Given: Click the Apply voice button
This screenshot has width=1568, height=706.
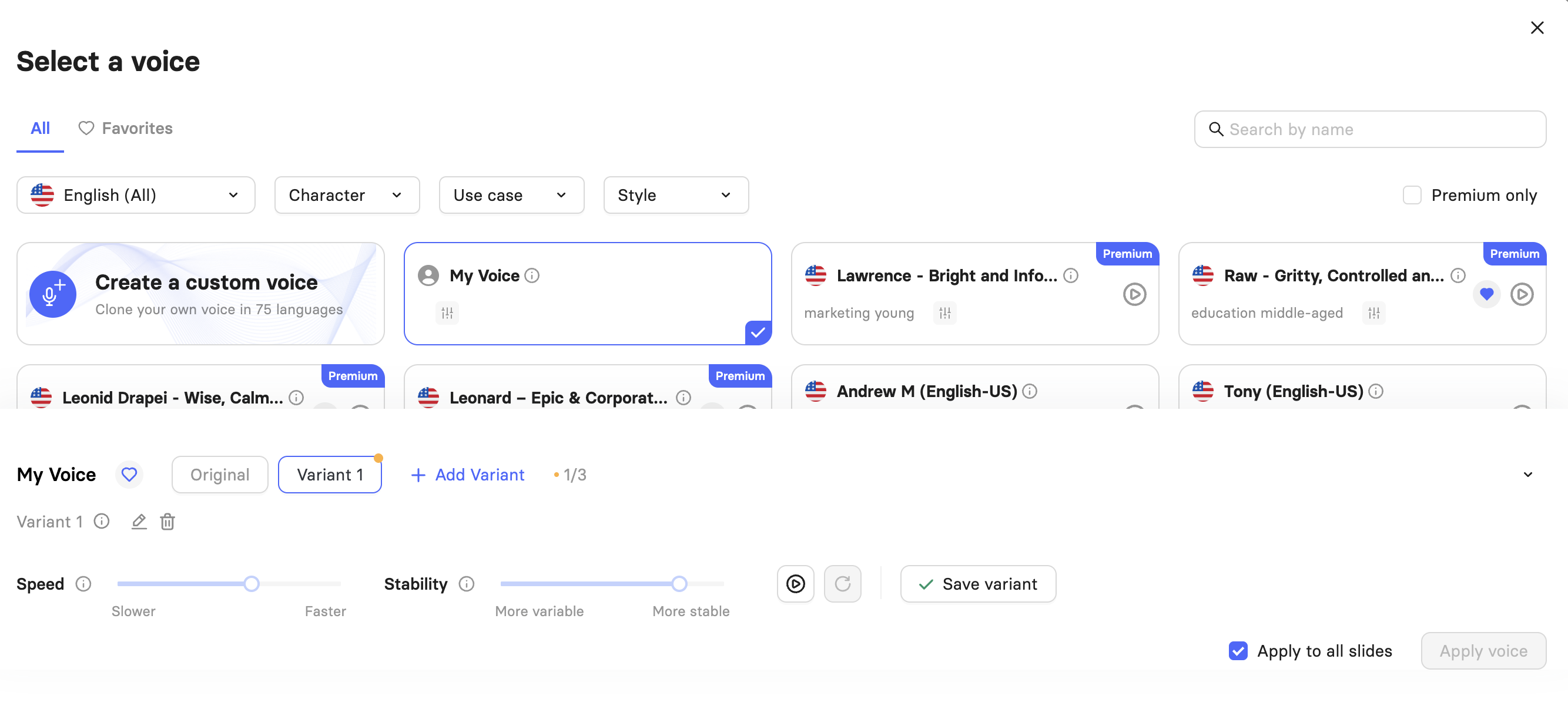Looking at the screenshot, I should [x=1483, y=651].
